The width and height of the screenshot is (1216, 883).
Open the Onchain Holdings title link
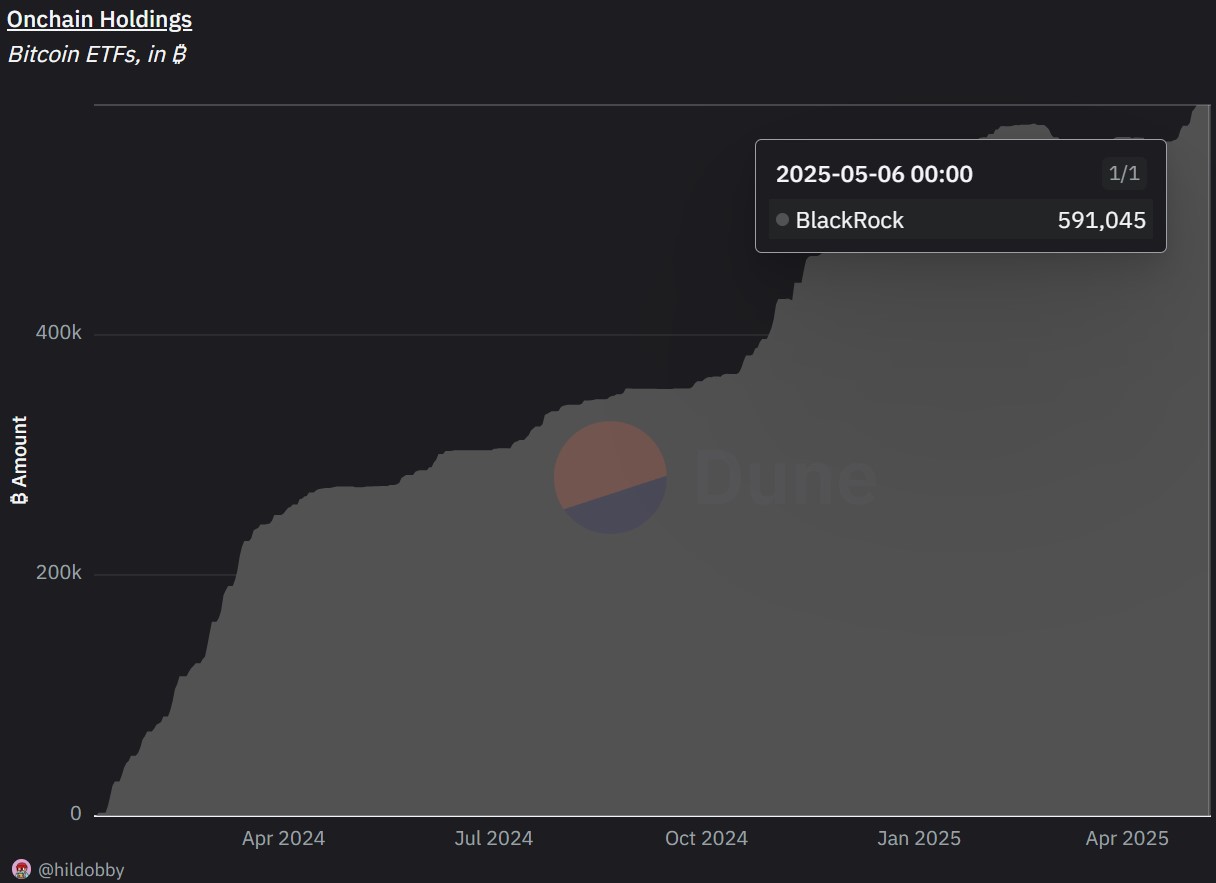99,19
